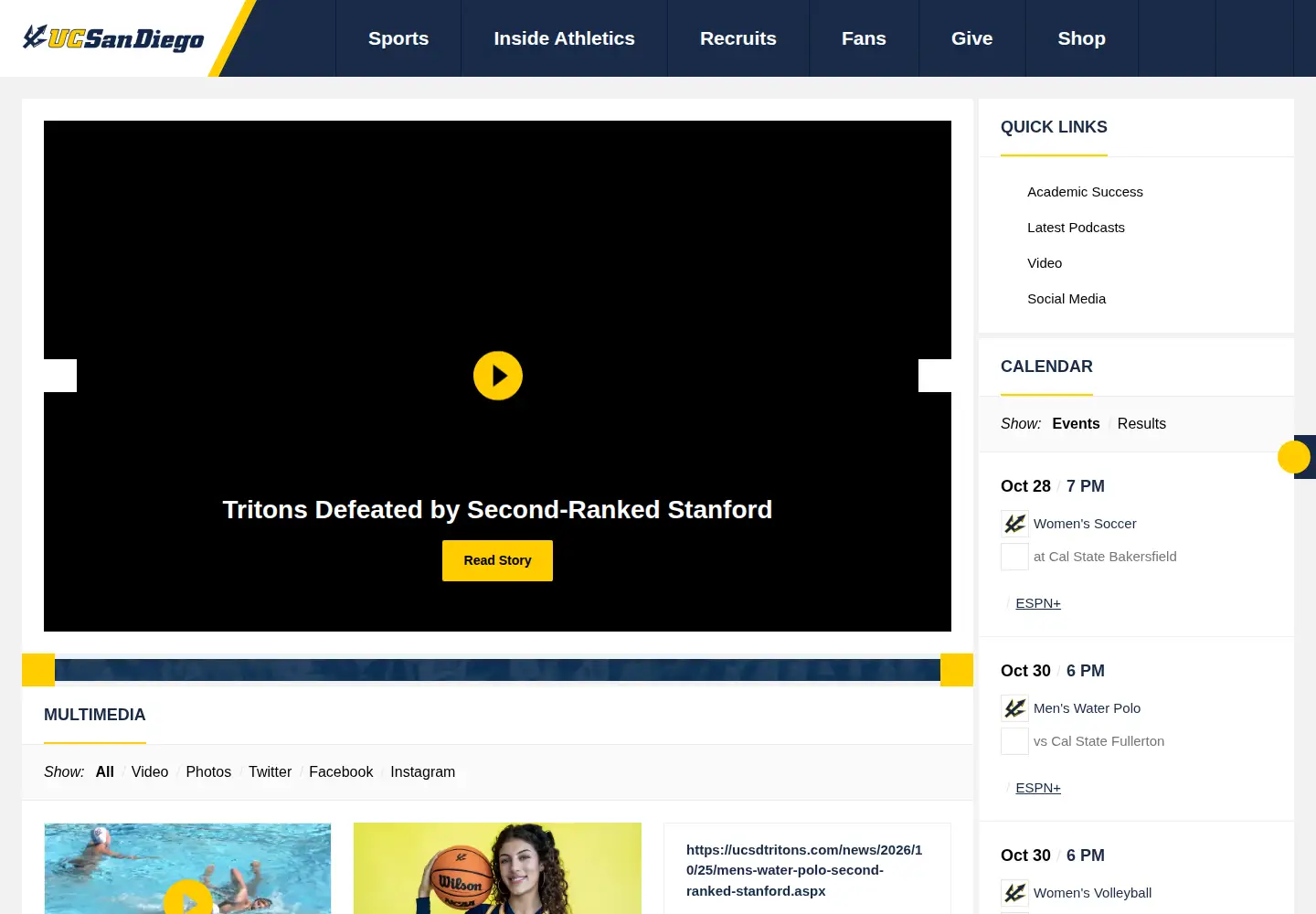1316x914 pixels.
Task: Click Cal State Bakersfield opponent logo
Action: pyautogui.click(x=1014, y=557)
